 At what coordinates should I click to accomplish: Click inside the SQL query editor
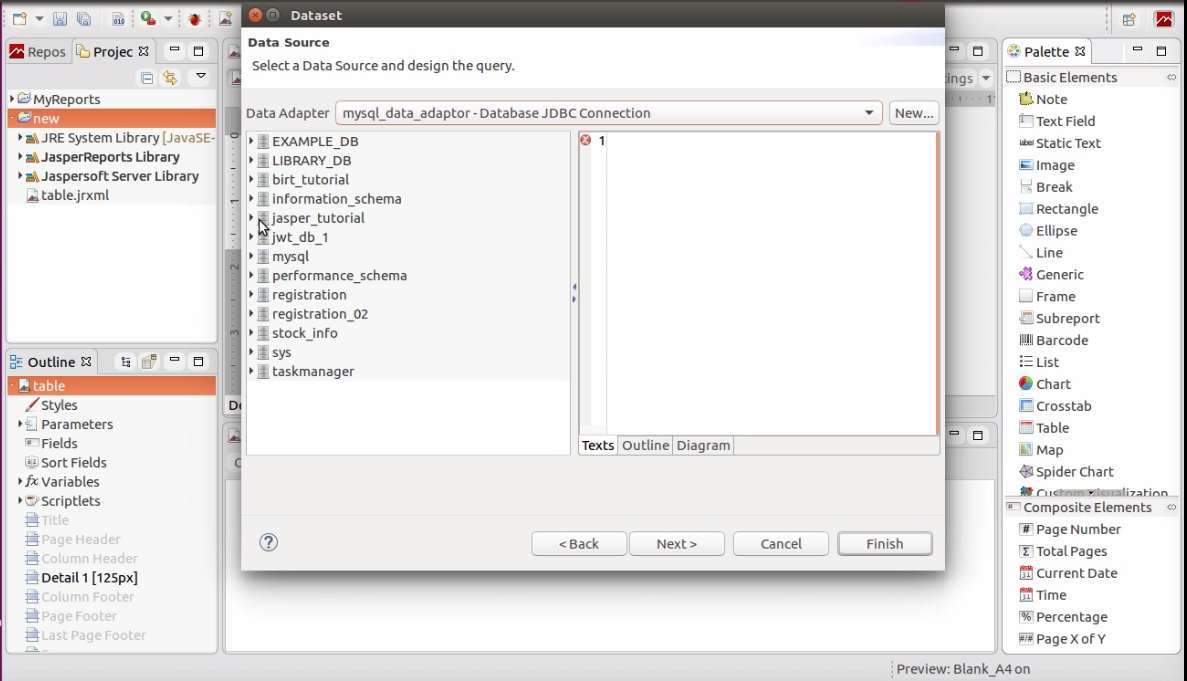(x=771, y=284)
